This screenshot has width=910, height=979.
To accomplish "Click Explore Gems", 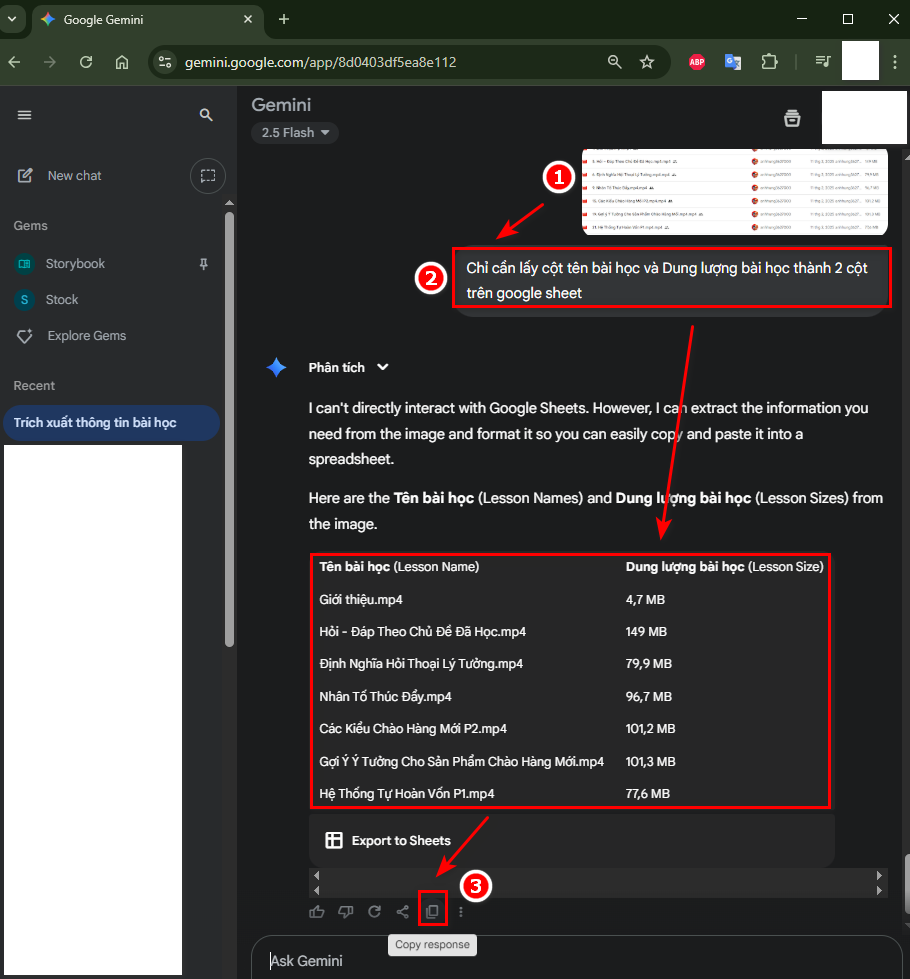I will (87, 336).
